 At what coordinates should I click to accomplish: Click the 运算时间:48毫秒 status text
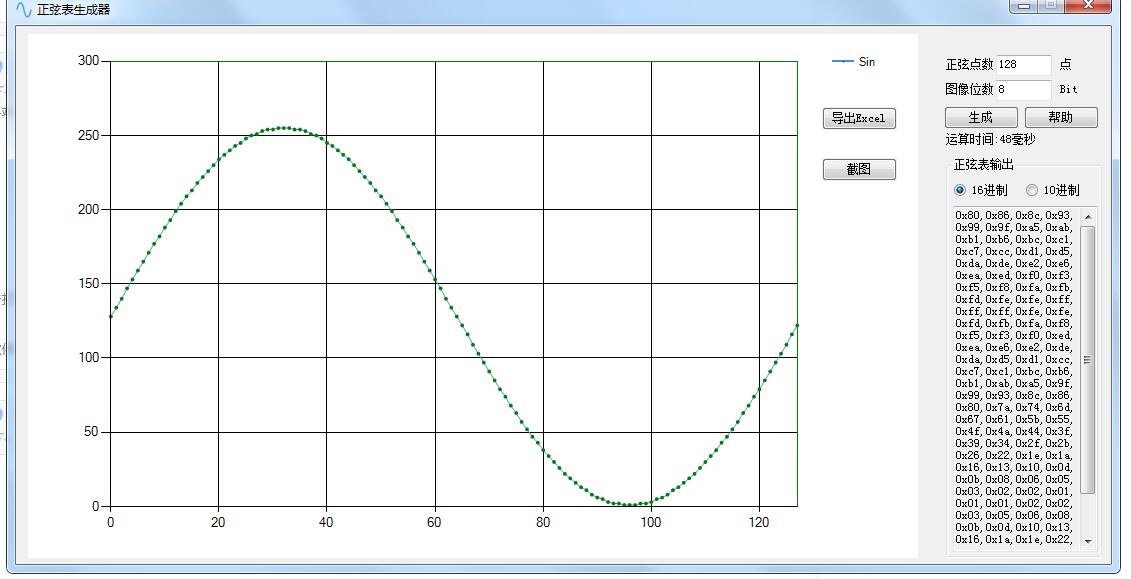pyautogui.click(x=990, y=139)
